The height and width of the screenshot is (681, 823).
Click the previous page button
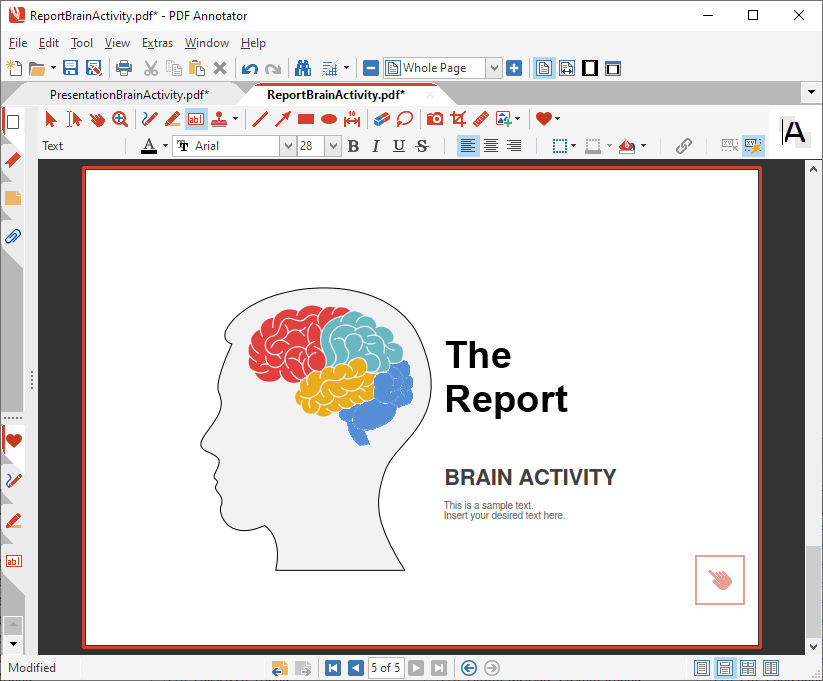point(355,668)
